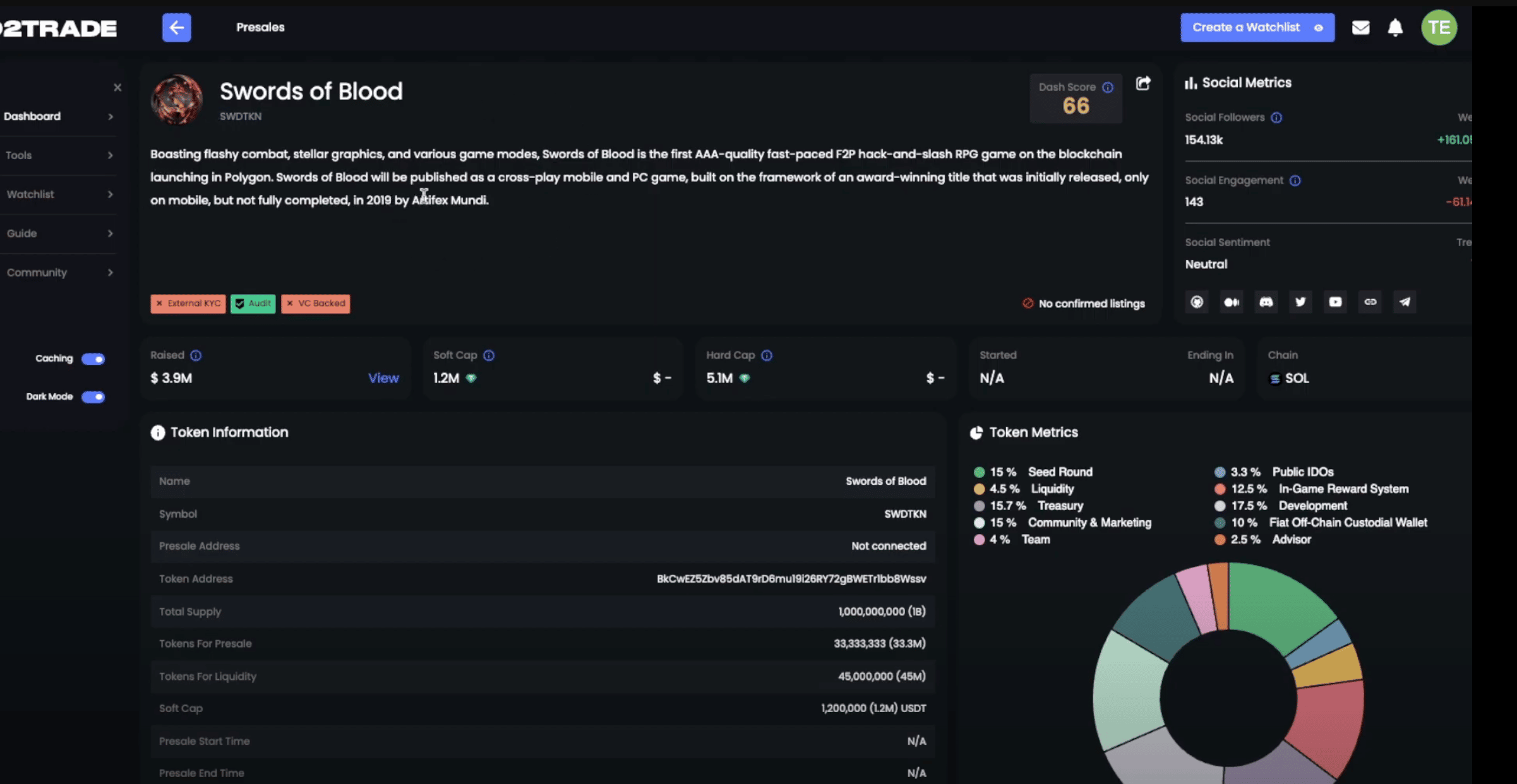This screenshot has width=1517, height=784.
Task: Close the sidebar with the X button
Action: click(117, 88)
